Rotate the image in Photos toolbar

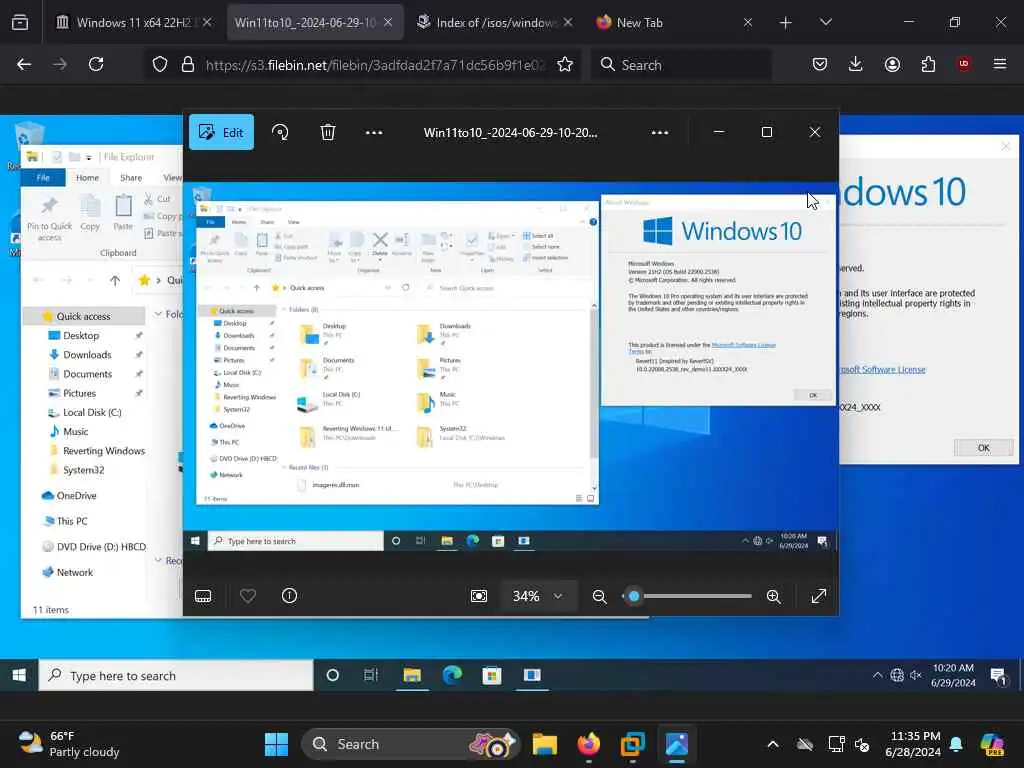[280, 133]
